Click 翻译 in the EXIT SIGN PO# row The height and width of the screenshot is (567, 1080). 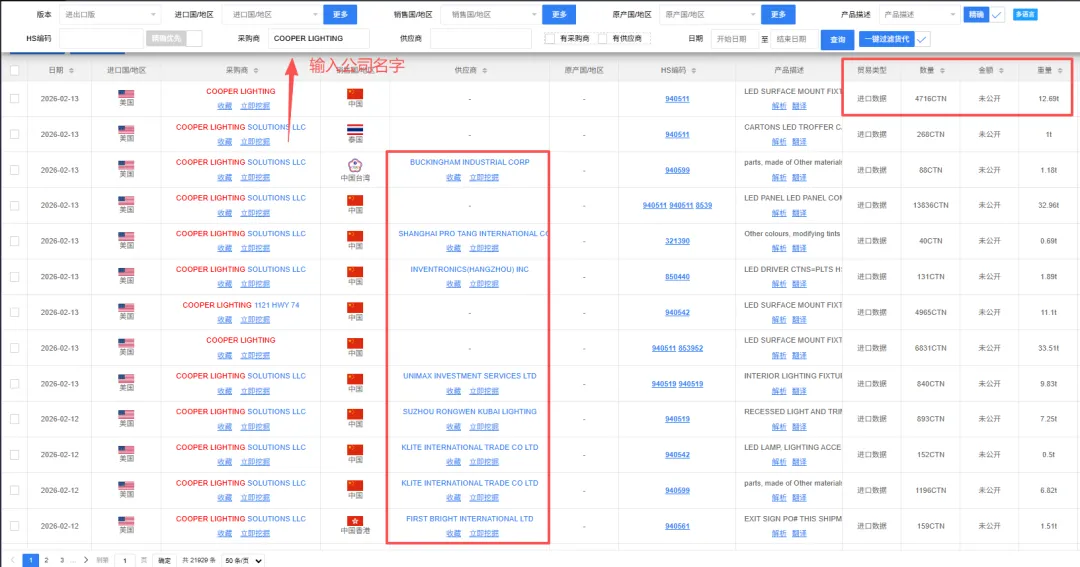click(x=799, y=534)
